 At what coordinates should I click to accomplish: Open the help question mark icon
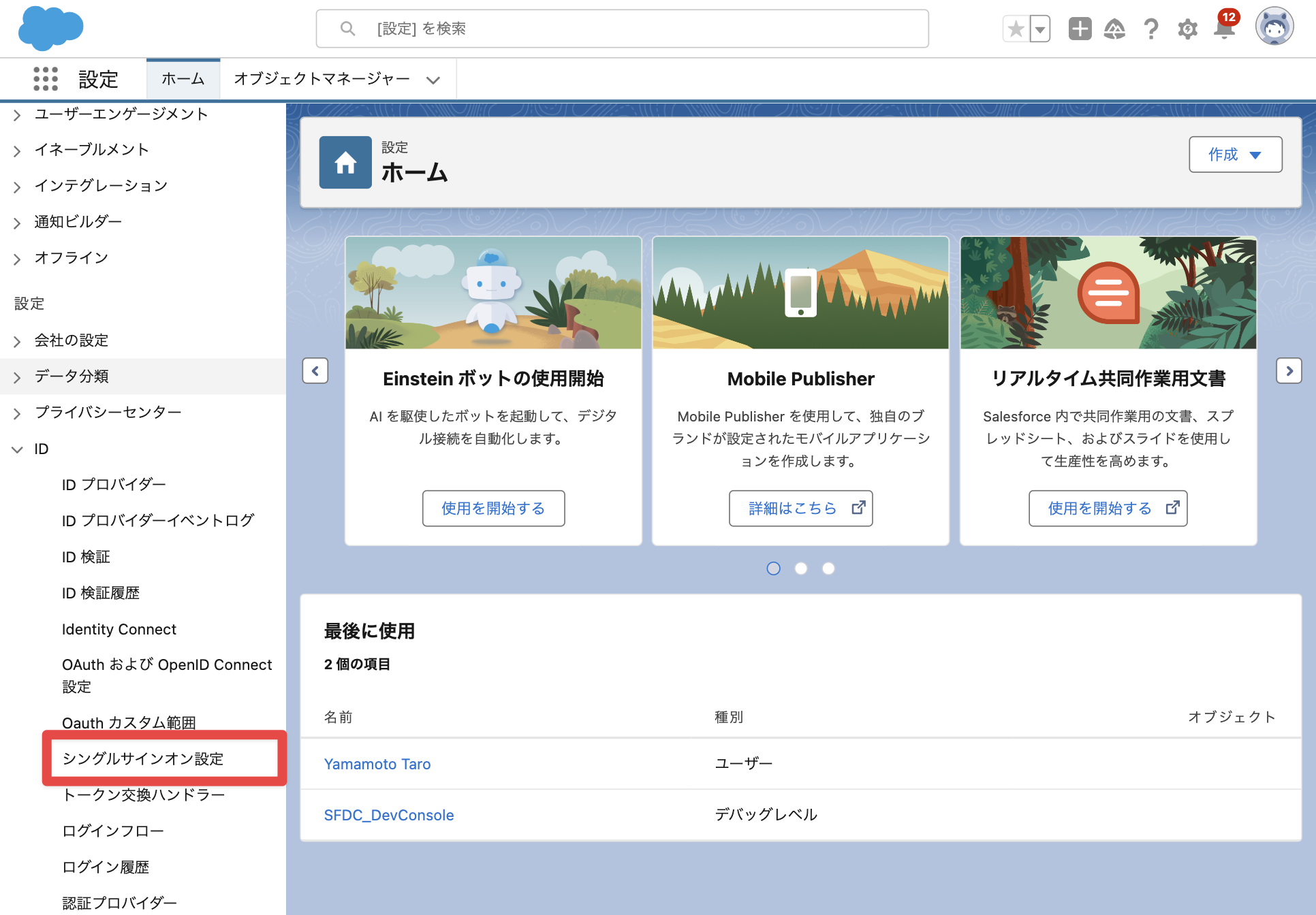point(1151,29)
